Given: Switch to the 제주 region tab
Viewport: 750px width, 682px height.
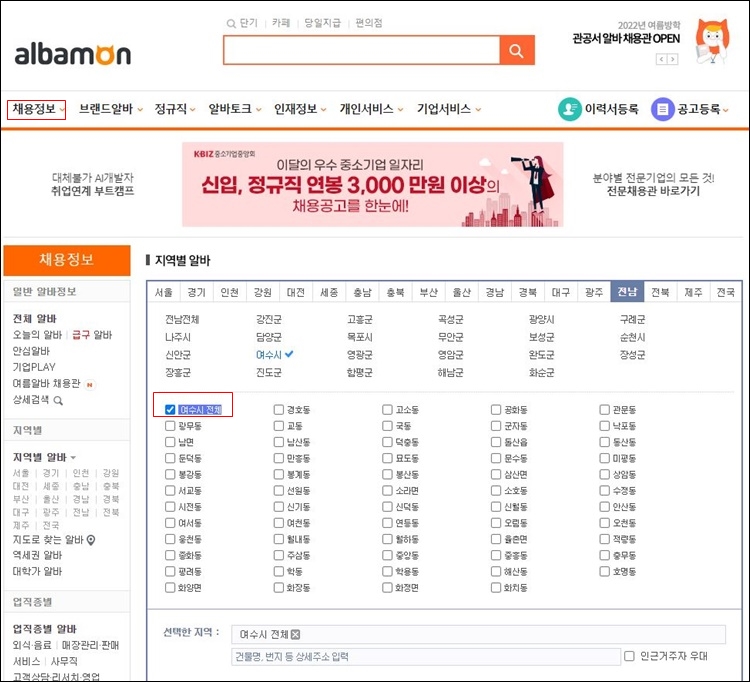Looking at the screenshot, I should point(693,292).
